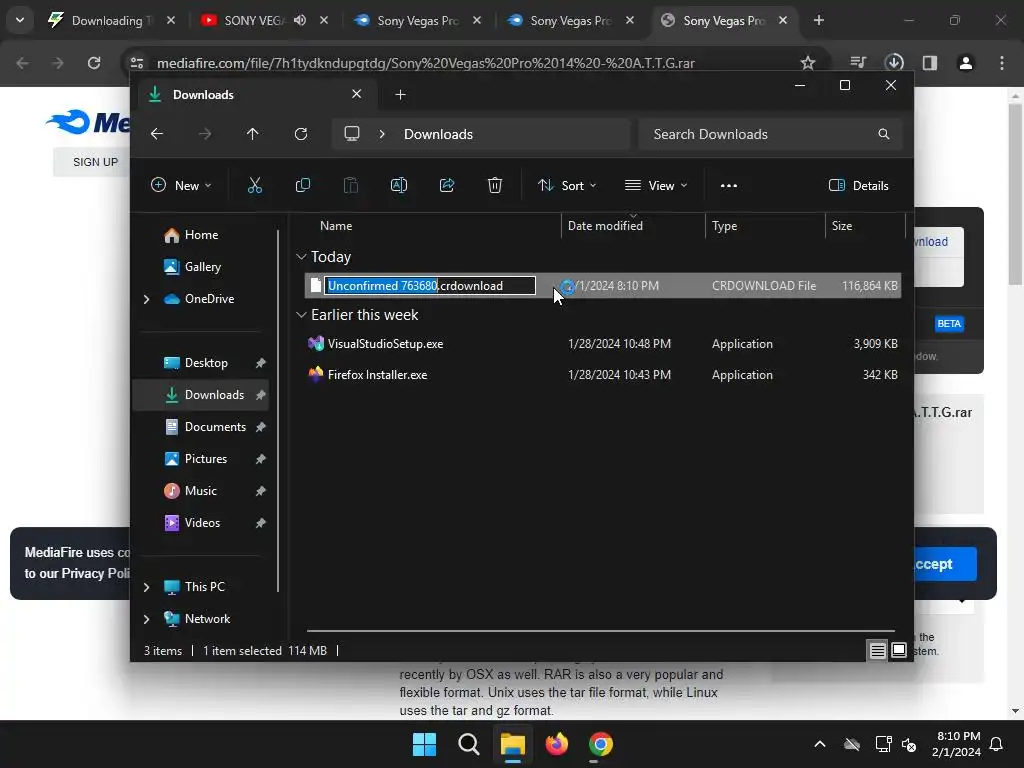Click the Share icon in toolbar
The width and height of the screenshot is (1024, 768).
click(447, 185)
